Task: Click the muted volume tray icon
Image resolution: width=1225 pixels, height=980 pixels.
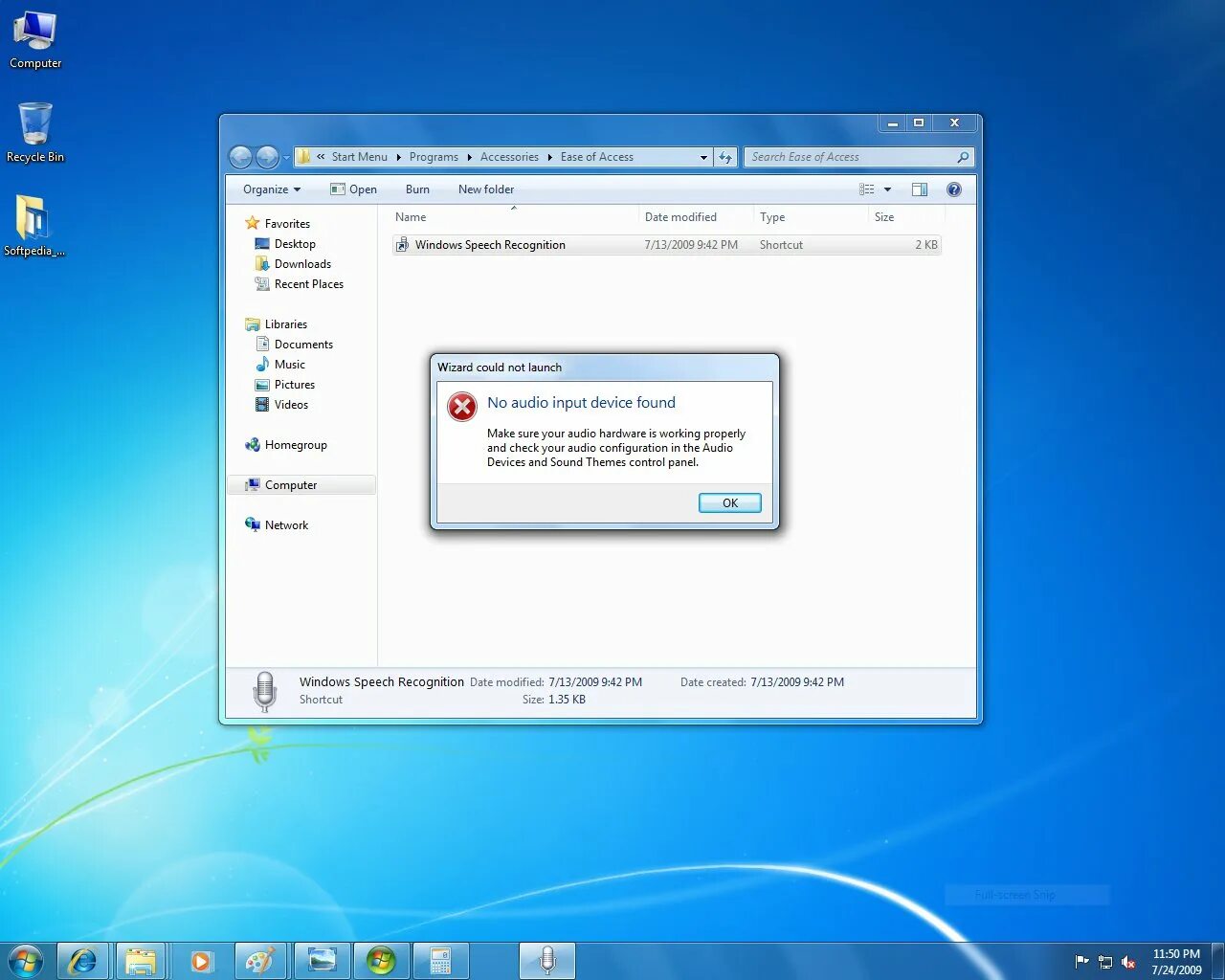Action: (1128, 962)
